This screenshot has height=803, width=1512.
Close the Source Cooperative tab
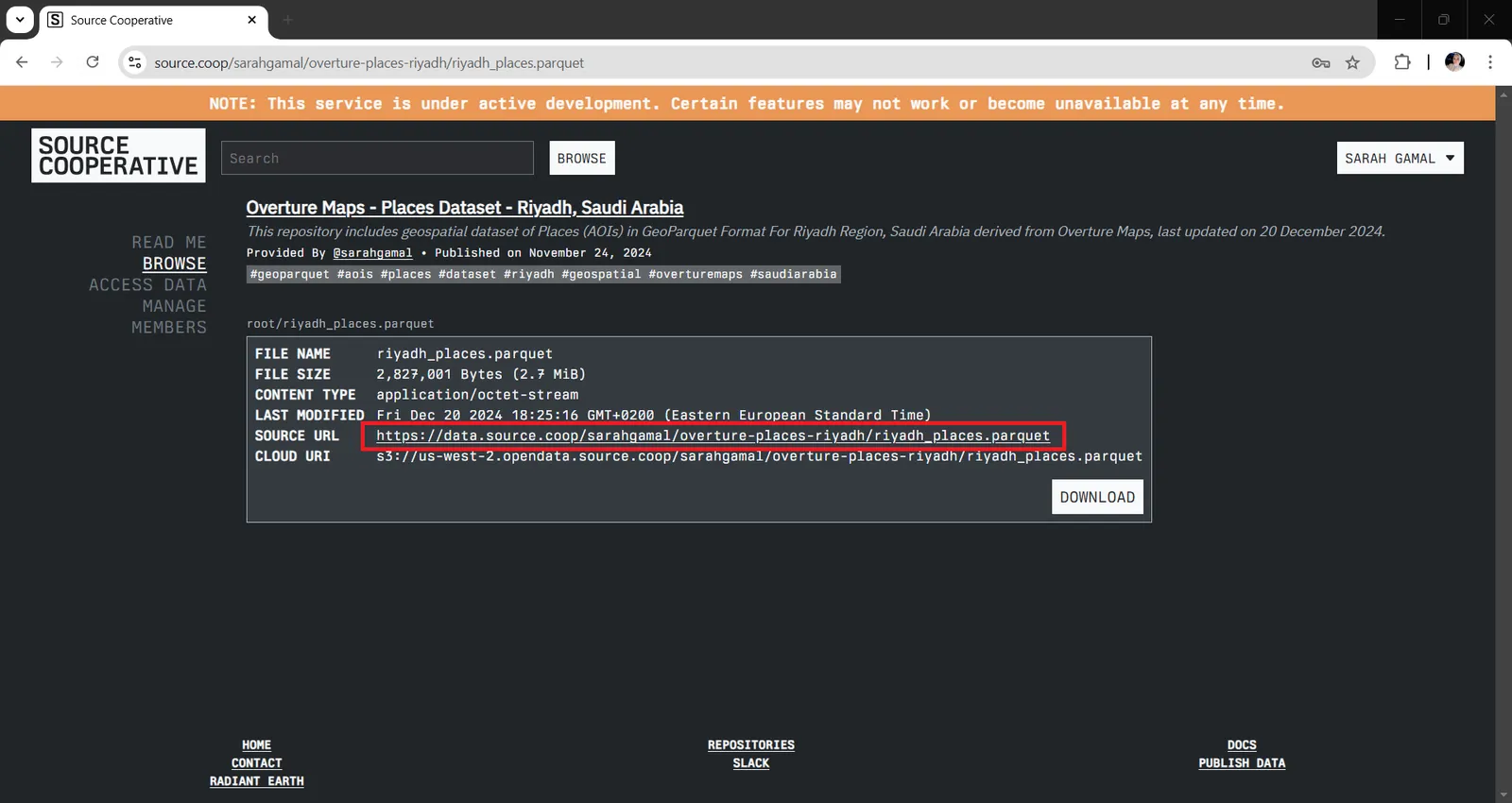click(x=252, y=20)
